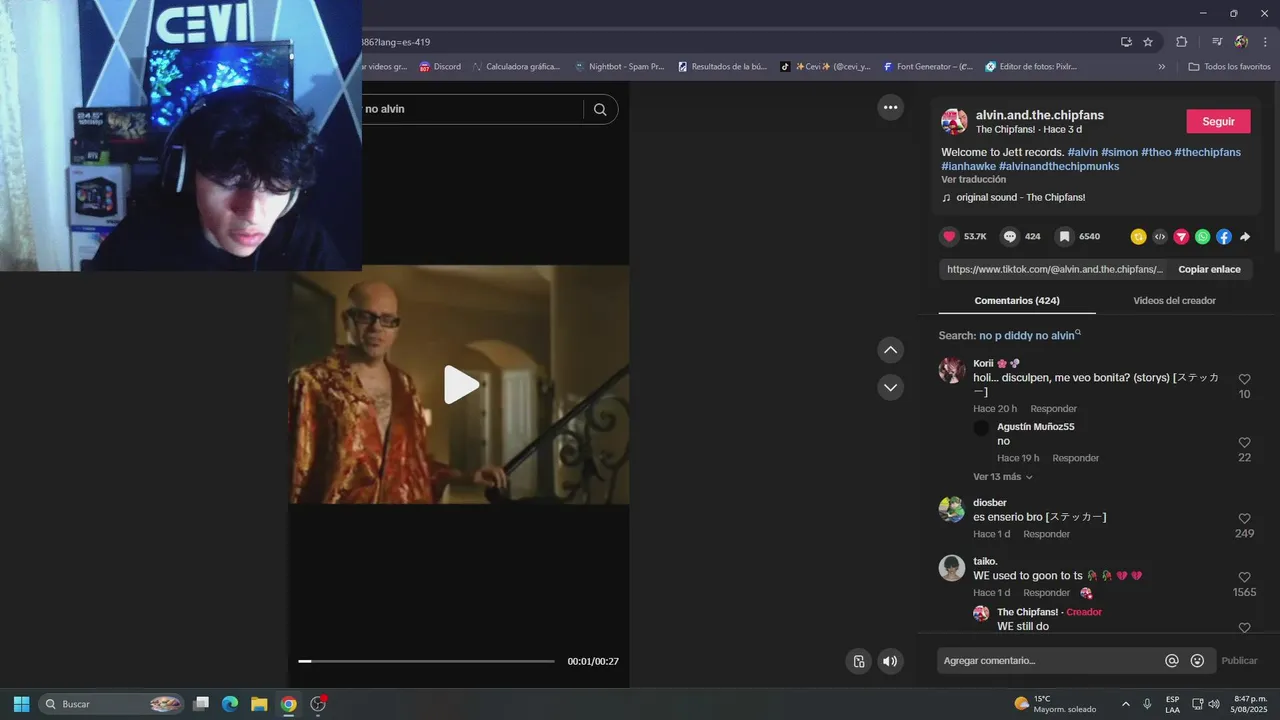Image resolution: width=1280 pixels, height=720 pixels.
Task: Open comments via speech bubble icon
Action: 1010,237
